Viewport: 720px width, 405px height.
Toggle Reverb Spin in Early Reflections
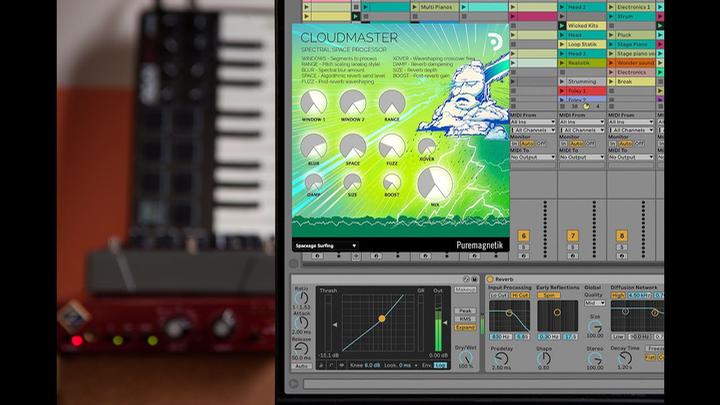pyautogui.click(x=549, y=295)
